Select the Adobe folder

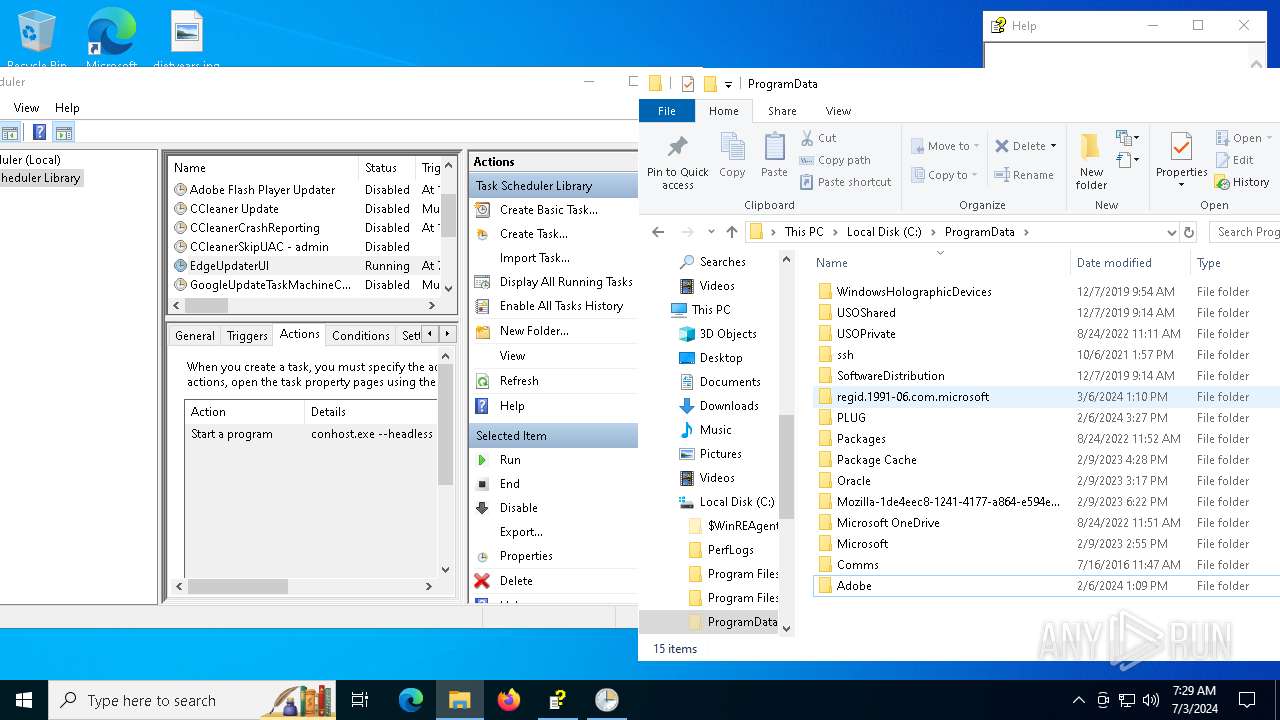pos(854,586)
